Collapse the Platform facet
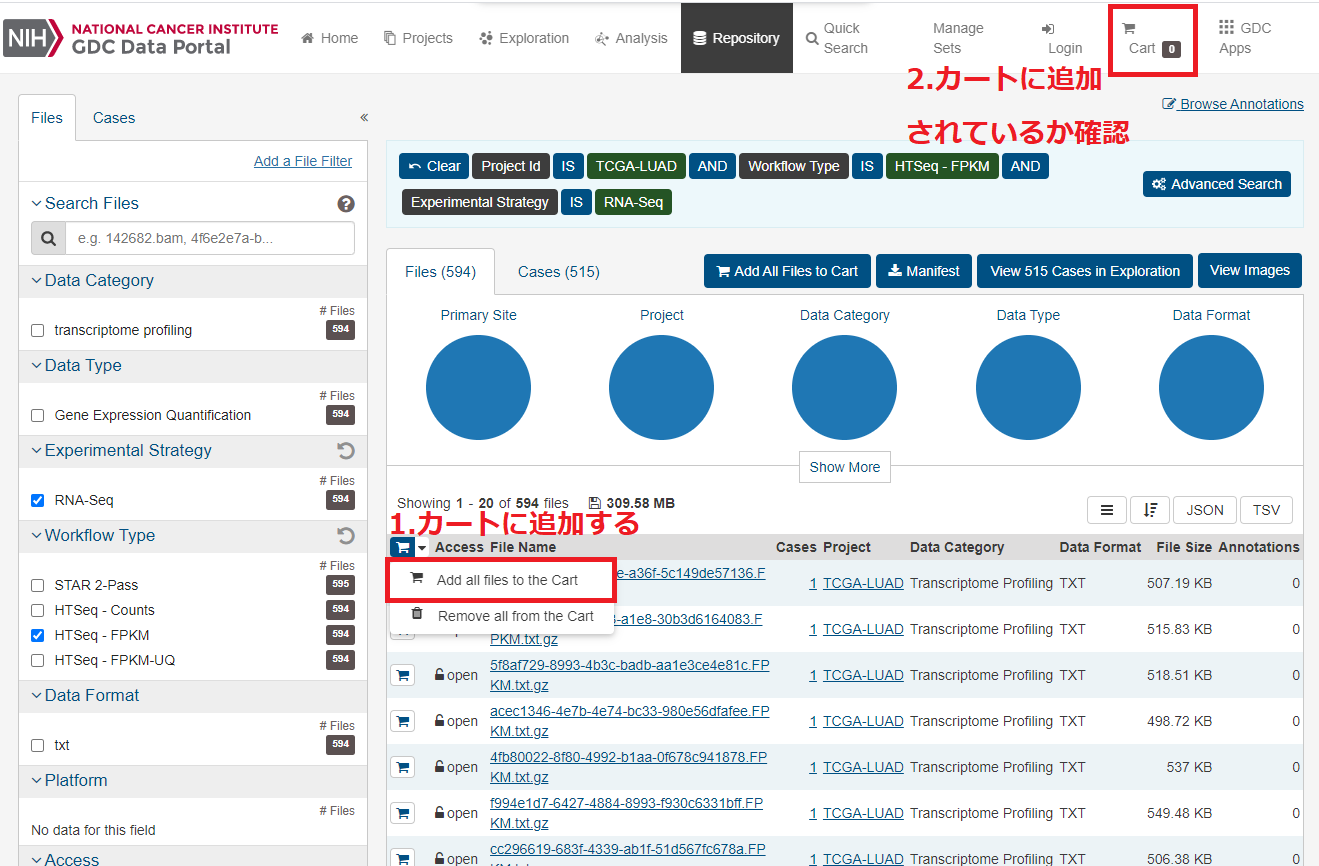 tap(69, 780)
